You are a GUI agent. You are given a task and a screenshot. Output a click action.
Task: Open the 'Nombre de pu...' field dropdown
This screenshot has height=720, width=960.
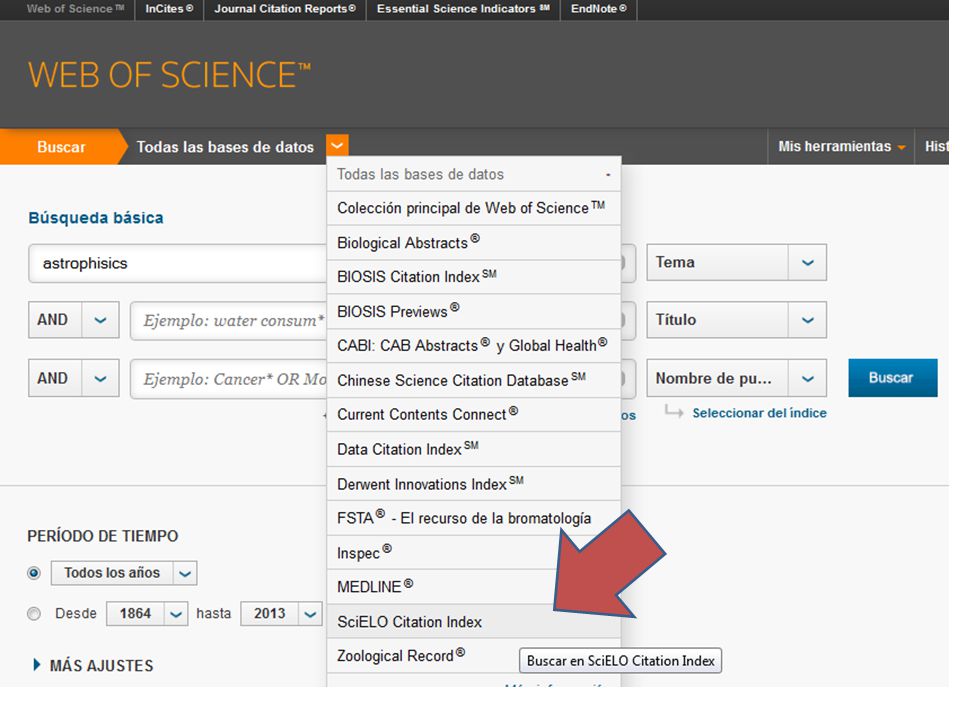(808, 378)
